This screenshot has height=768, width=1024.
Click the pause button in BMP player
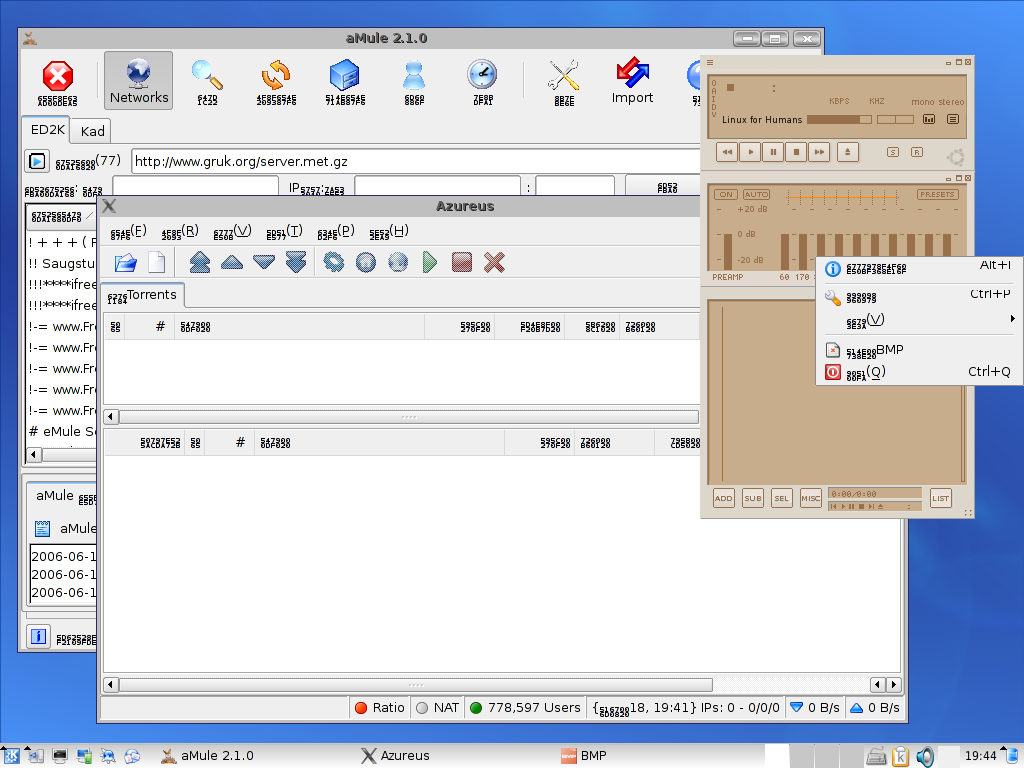[773, 152]
